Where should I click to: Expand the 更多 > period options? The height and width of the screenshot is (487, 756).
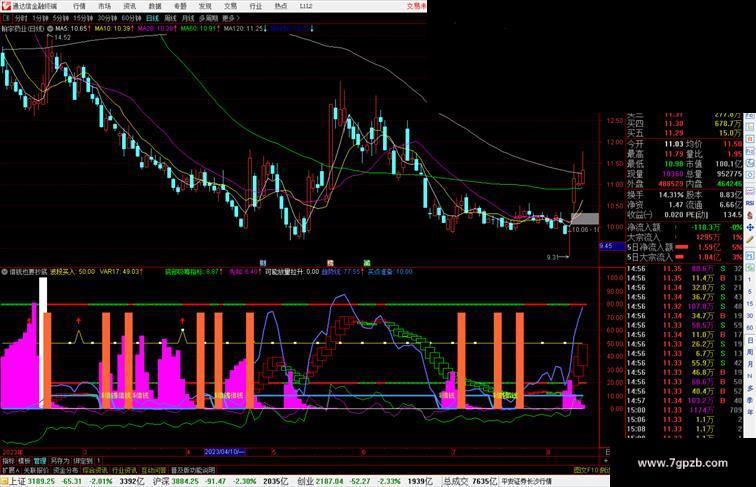231,18
